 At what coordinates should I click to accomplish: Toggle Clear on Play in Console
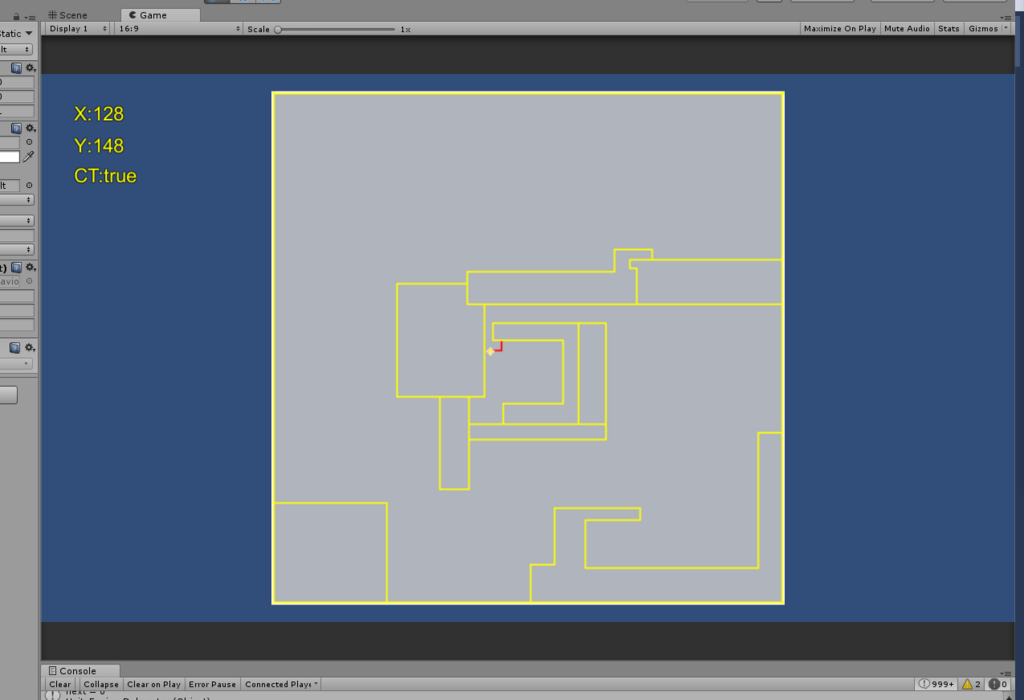point(153,684)
